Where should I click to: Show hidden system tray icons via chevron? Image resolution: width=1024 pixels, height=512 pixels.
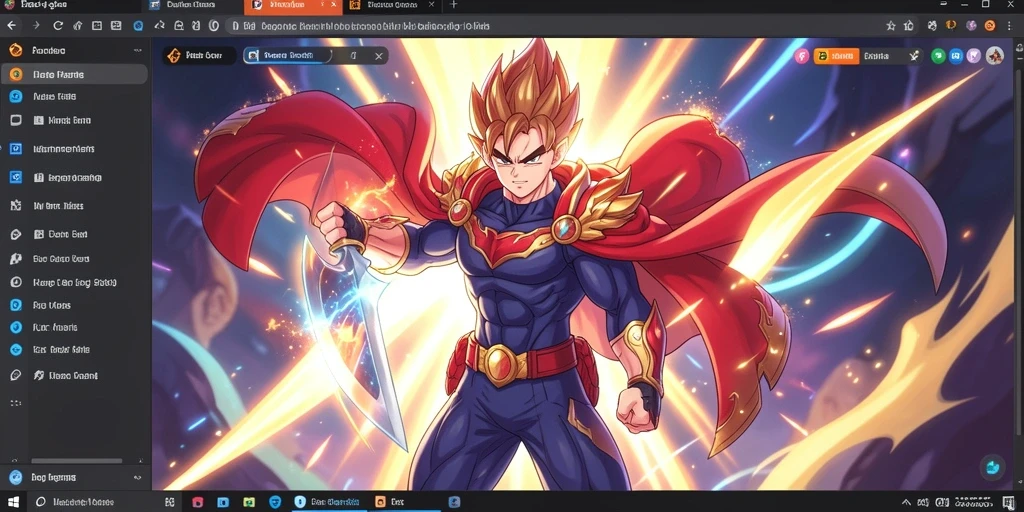click(906, 502)
